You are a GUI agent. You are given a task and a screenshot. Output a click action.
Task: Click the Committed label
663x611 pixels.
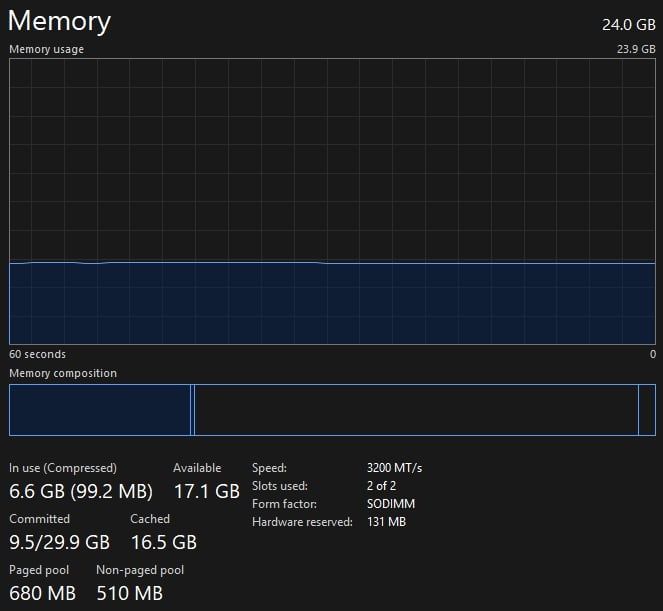39,519
